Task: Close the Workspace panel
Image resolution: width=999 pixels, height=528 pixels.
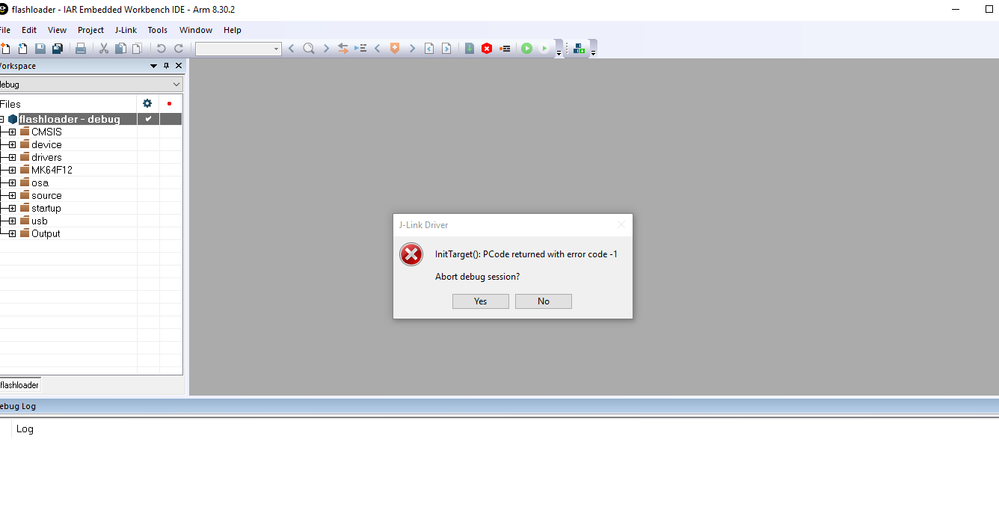Action: click(178, 66)
